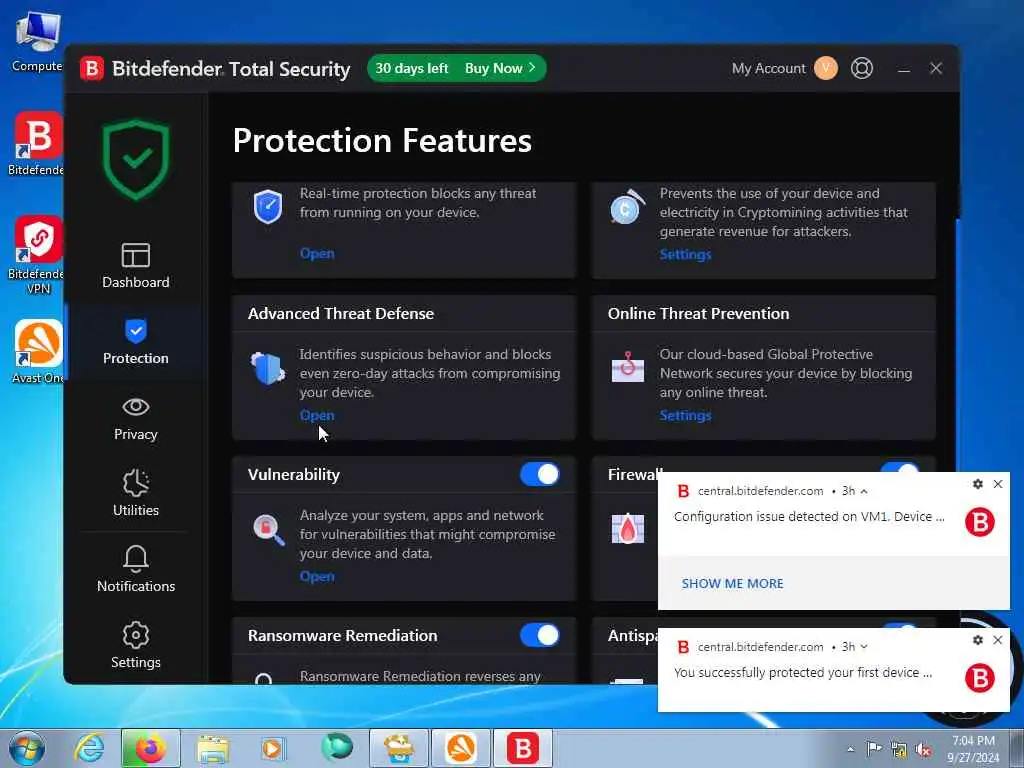Open Bitdefender VPN desktop shortcut

[x=37, y=255]
